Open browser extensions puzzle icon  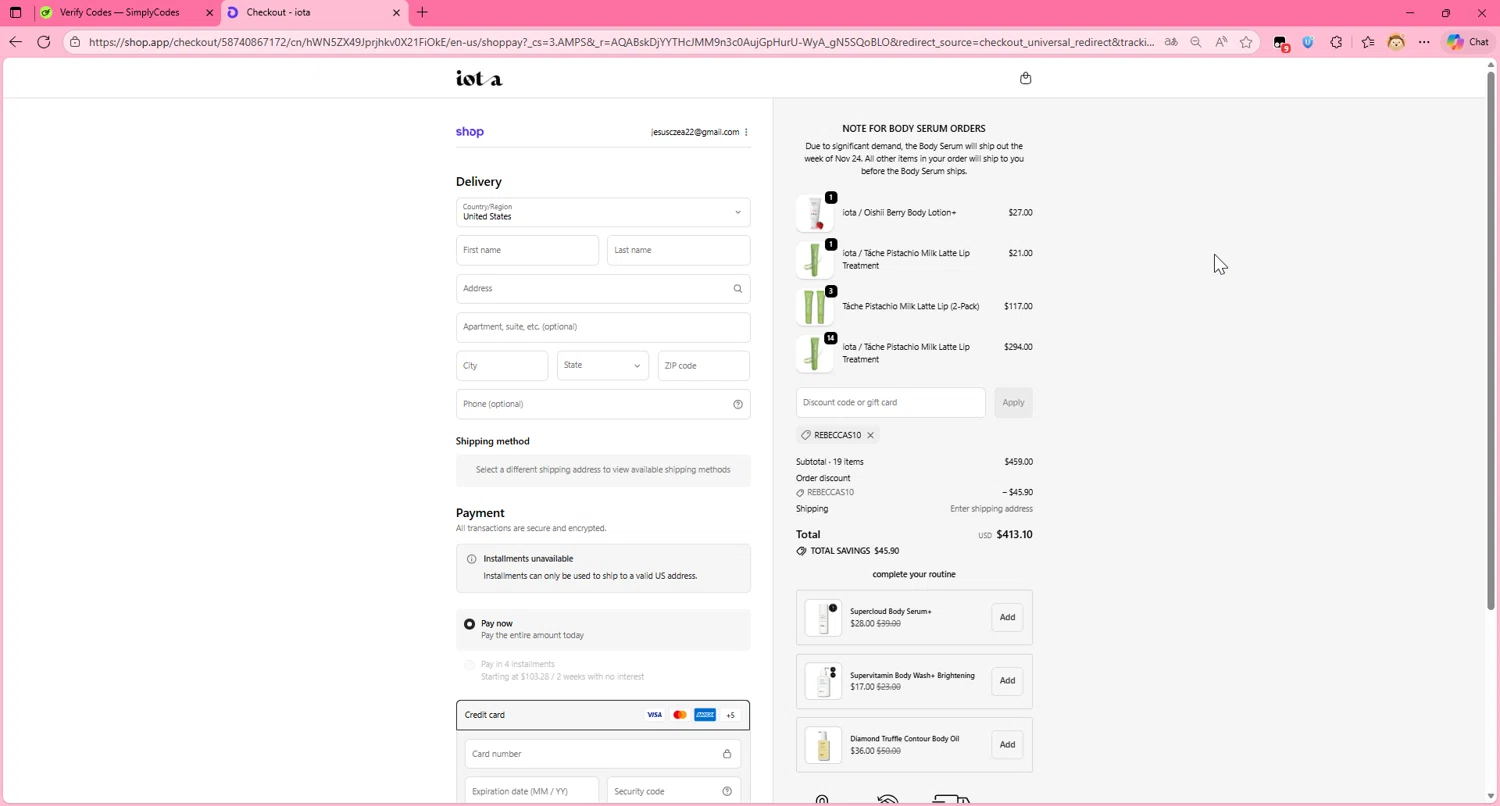(1336, 42)
